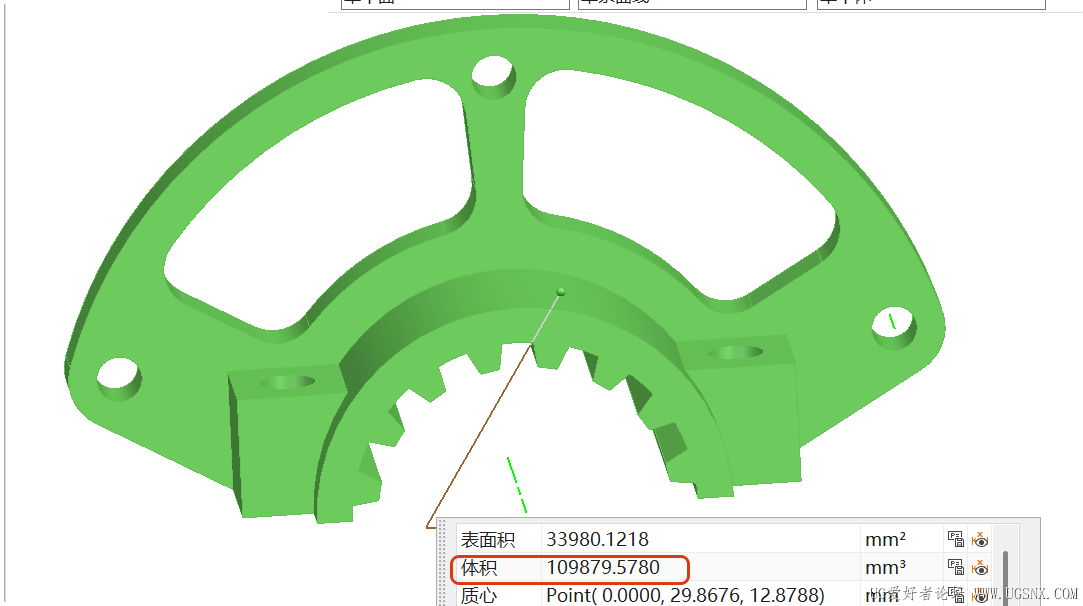The image size is (1083, 606).
Task: Select the volume value 109879.5780
Action: [x=603, y=567]
